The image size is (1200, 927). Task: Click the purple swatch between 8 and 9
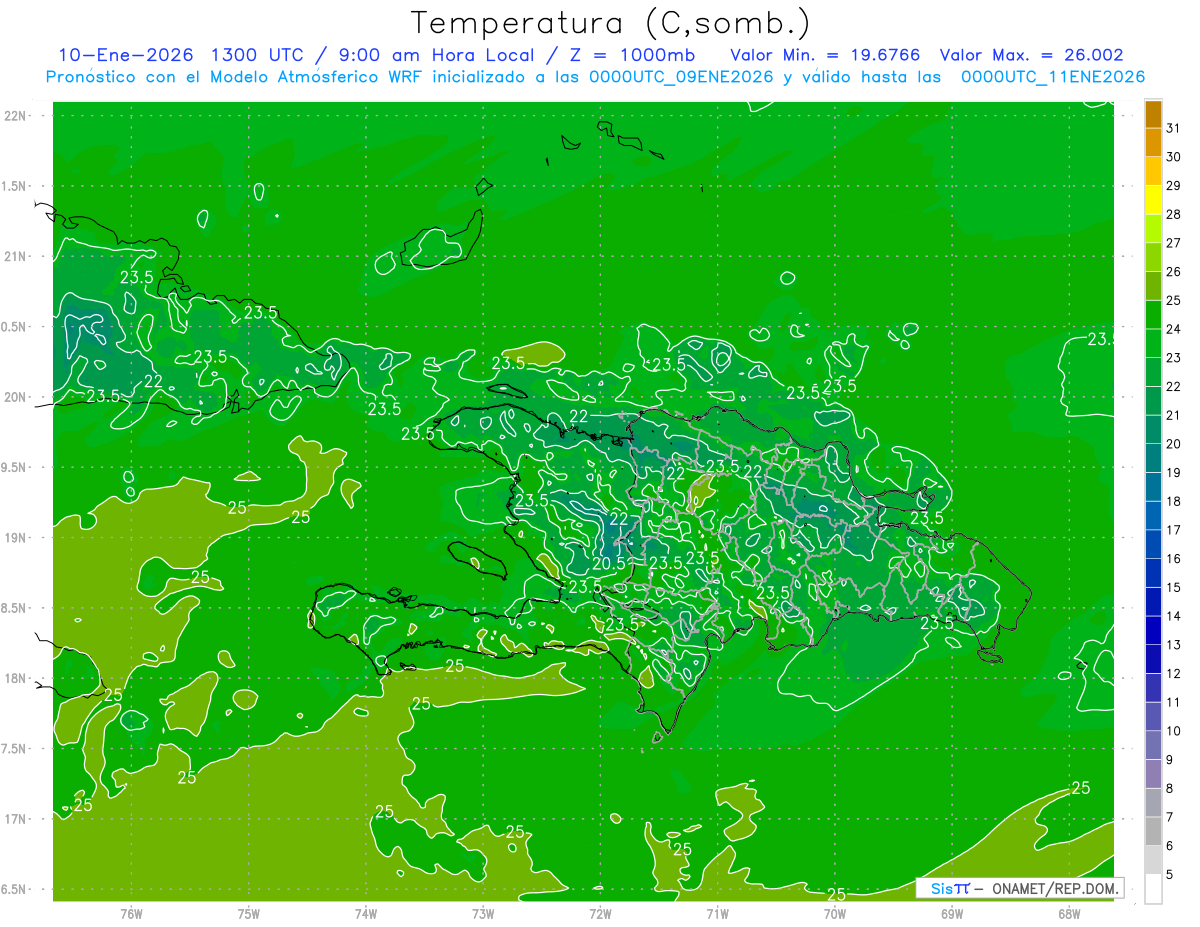[1153, 774]
